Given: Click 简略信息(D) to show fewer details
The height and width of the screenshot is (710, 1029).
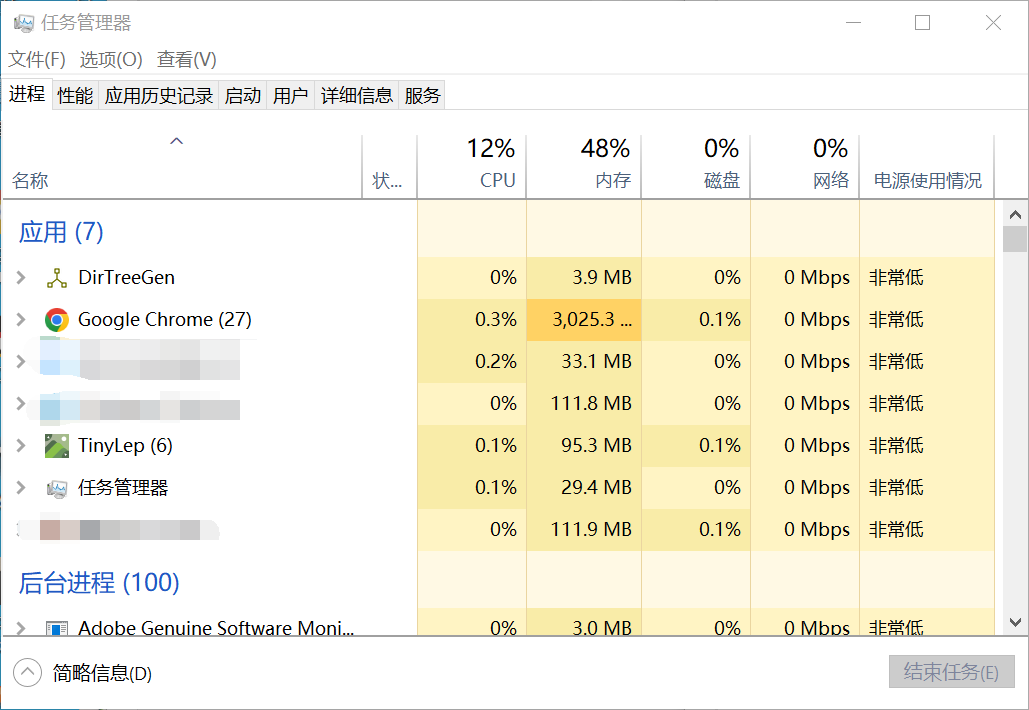Looking at the screenshot, I should pos(102,673).
